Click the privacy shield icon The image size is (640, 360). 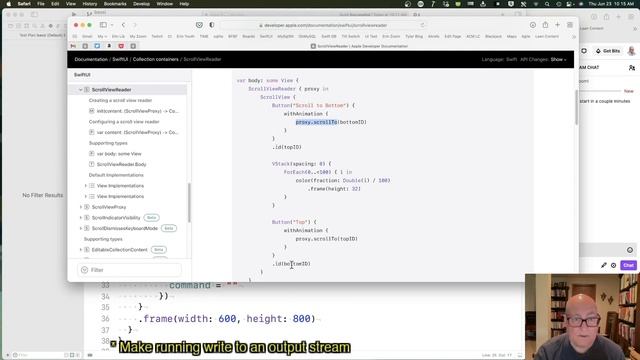(x=211, y=25)
